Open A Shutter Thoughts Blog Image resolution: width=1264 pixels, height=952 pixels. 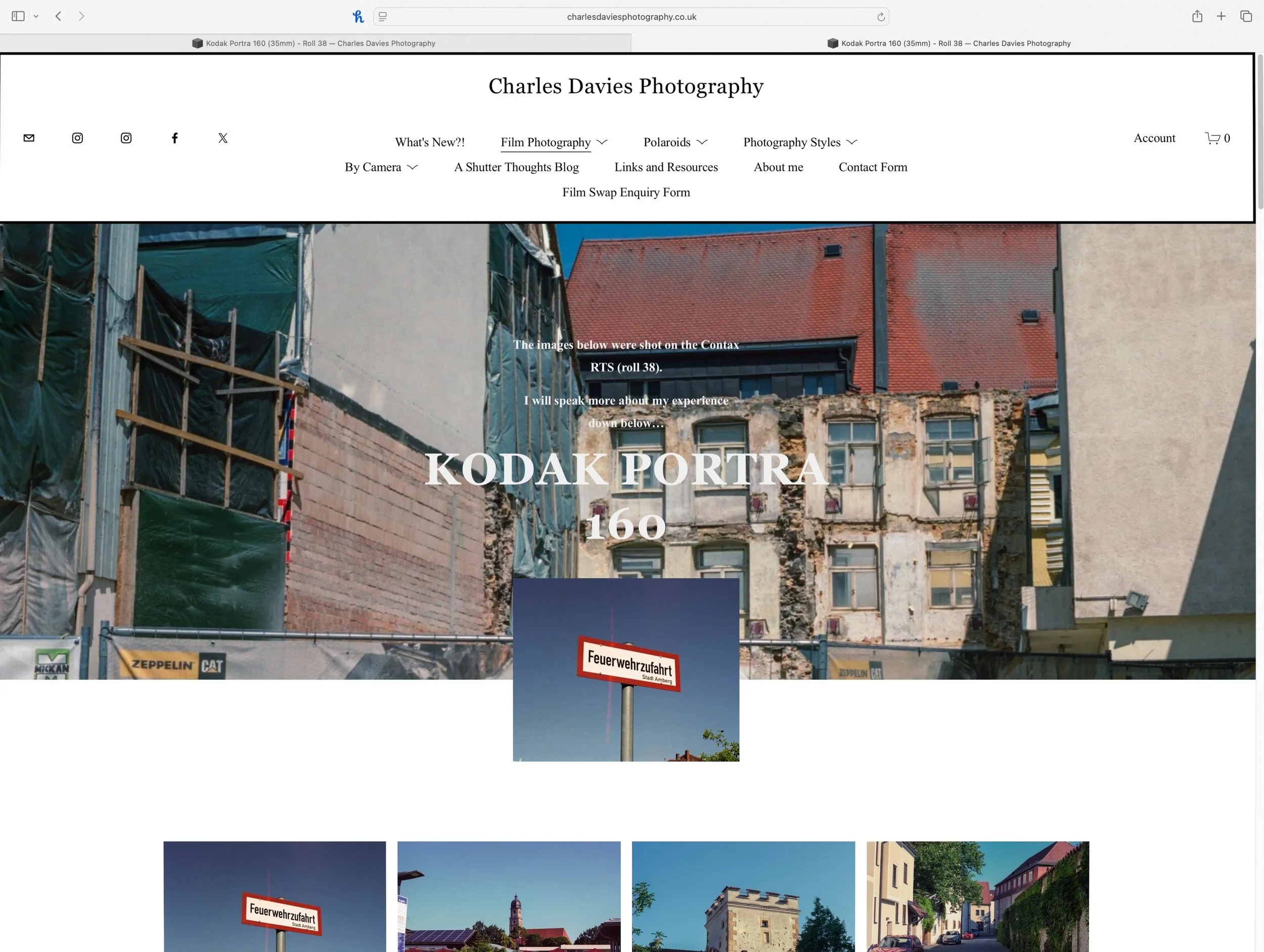click(516, 167)
